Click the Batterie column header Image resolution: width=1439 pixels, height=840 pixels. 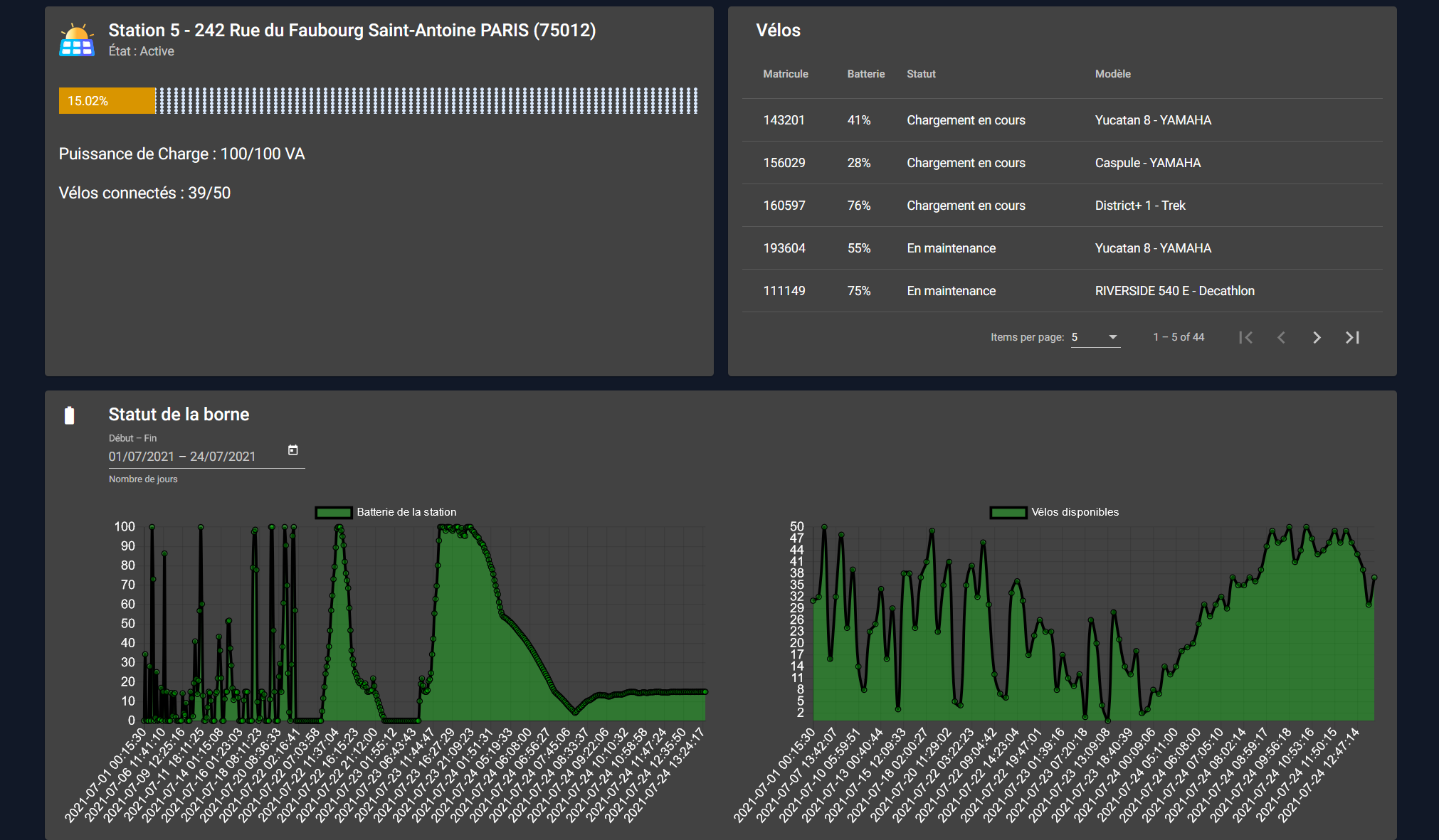click(866, 74)
